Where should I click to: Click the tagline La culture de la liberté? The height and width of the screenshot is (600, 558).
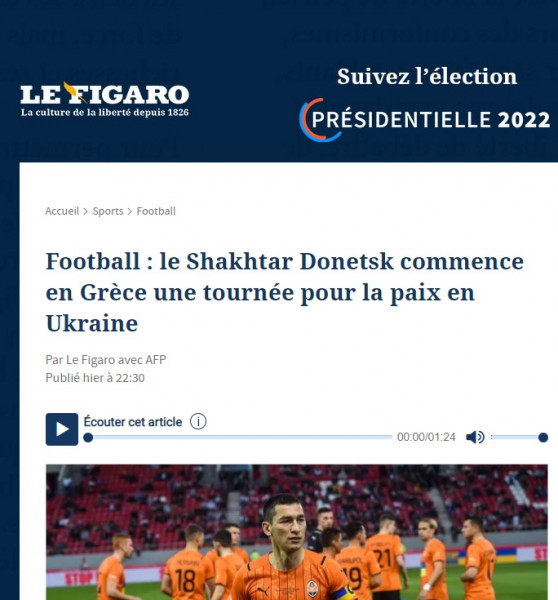point(104,112)
